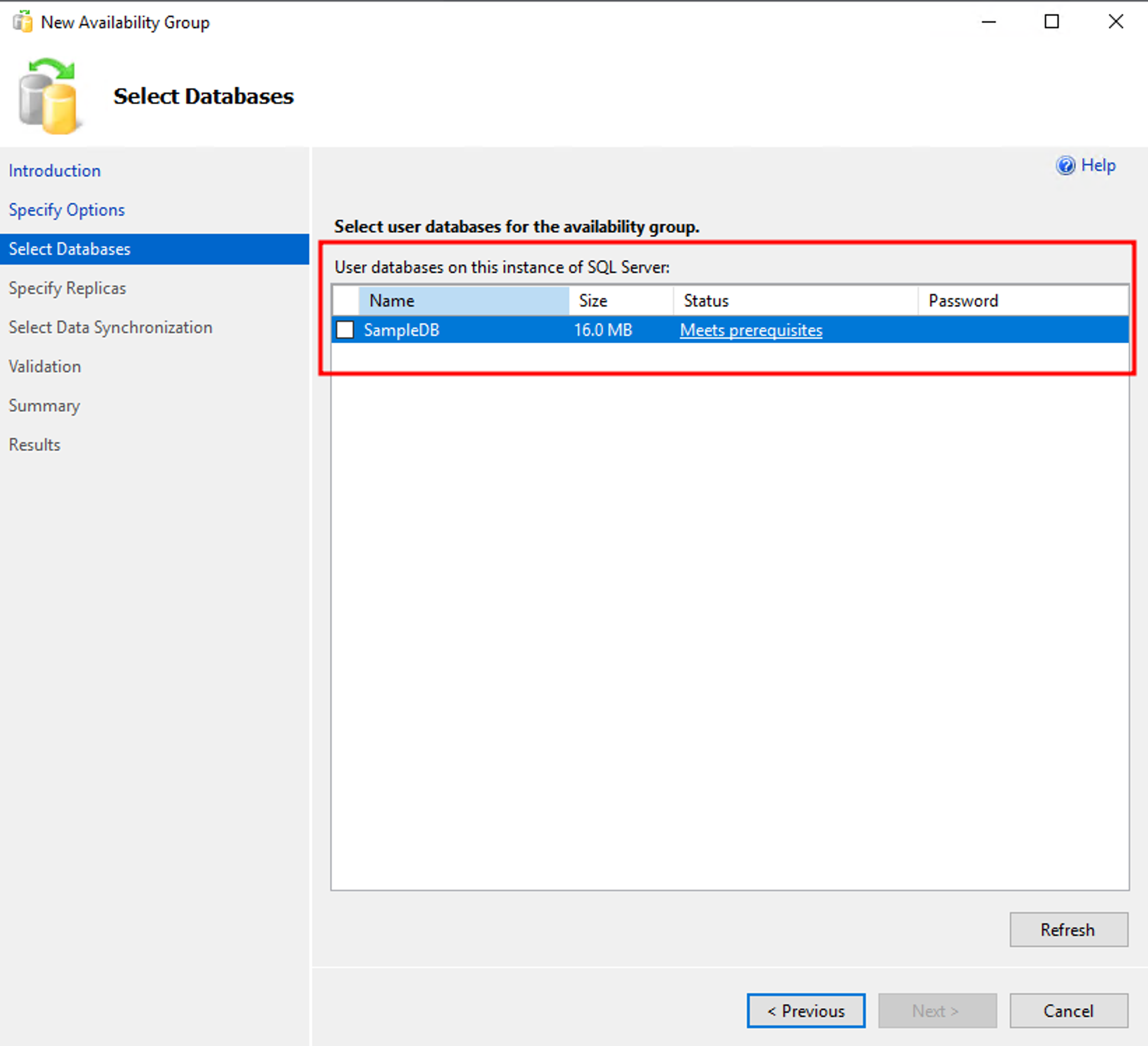Check the SampleDB database checkbox

point(345,330)
